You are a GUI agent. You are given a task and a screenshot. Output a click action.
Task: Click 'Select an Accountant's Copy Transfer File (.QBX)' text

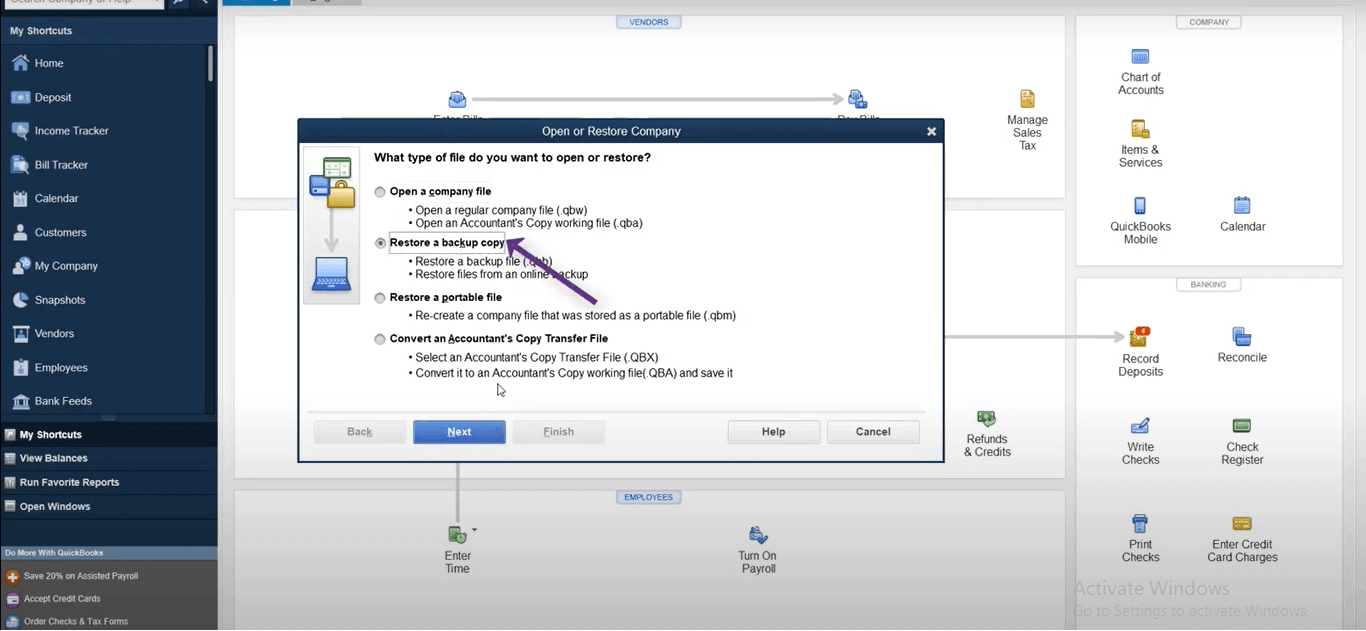pos(537,357)
